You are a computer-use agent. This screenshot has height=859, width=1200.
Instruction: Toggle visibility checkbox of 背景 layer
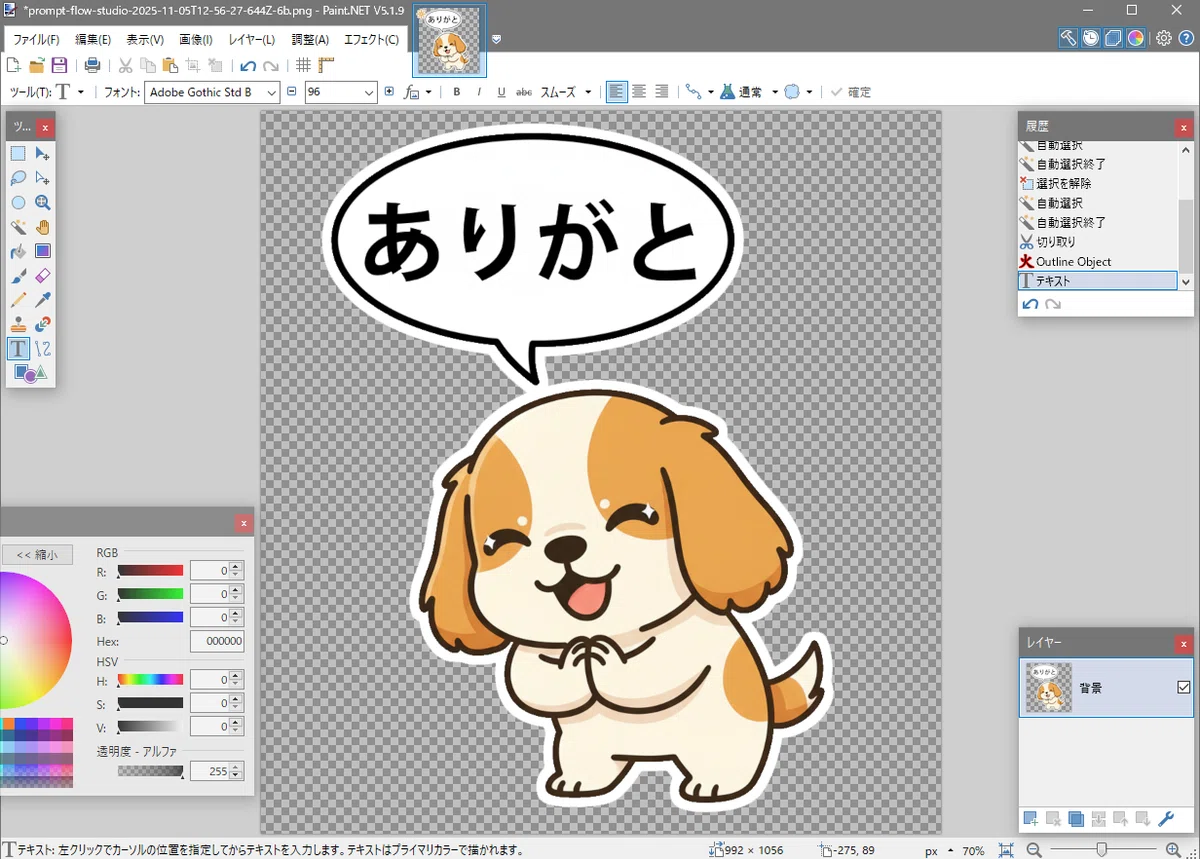1184,687
